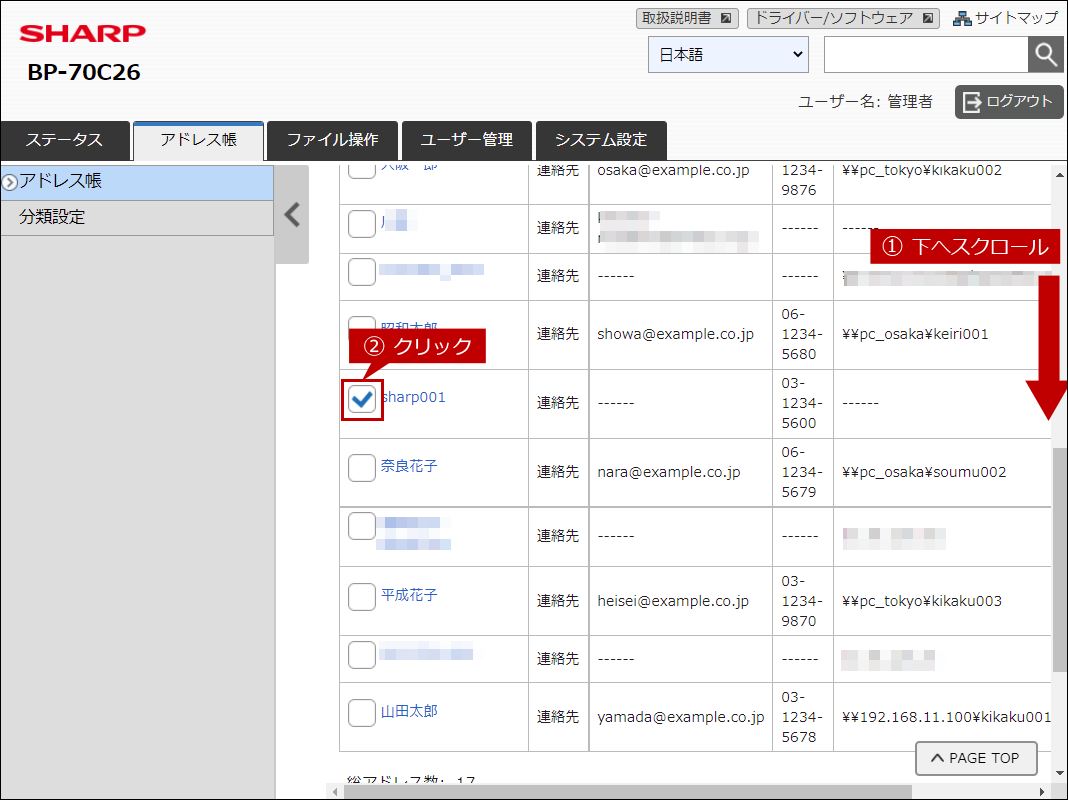Click the SHARP logo
The image size is (1068, 800).
coord(83,34)
